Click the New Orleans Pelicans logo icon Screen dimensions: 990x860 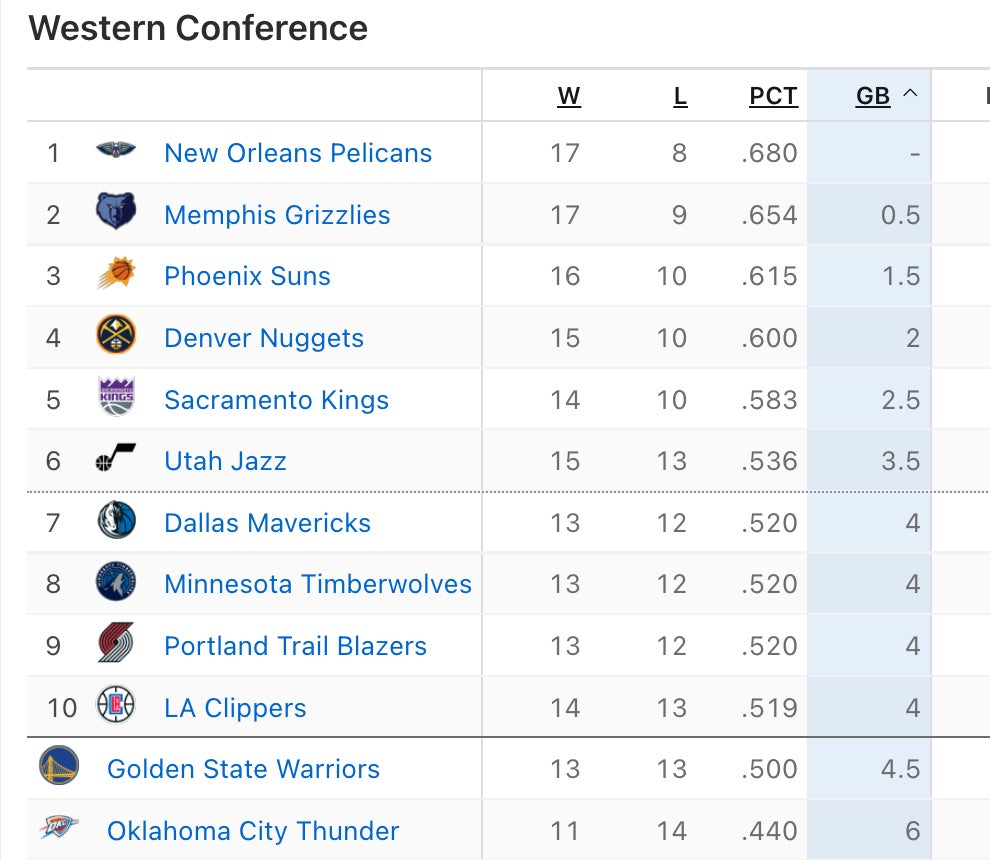[x=116, y=151]
